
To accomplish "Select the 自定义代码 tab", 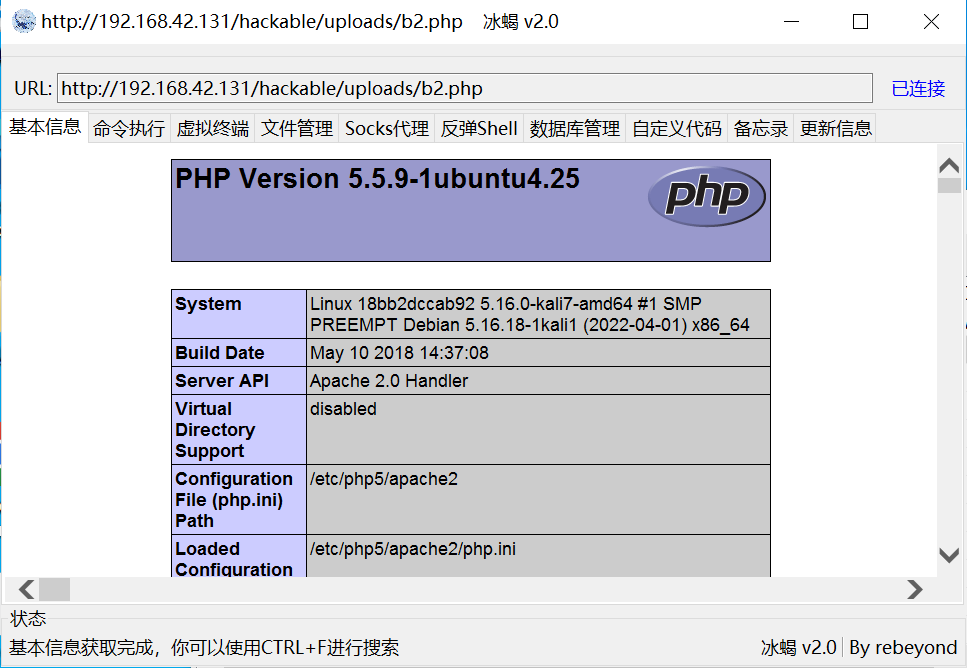I will (x=677, y=129).
